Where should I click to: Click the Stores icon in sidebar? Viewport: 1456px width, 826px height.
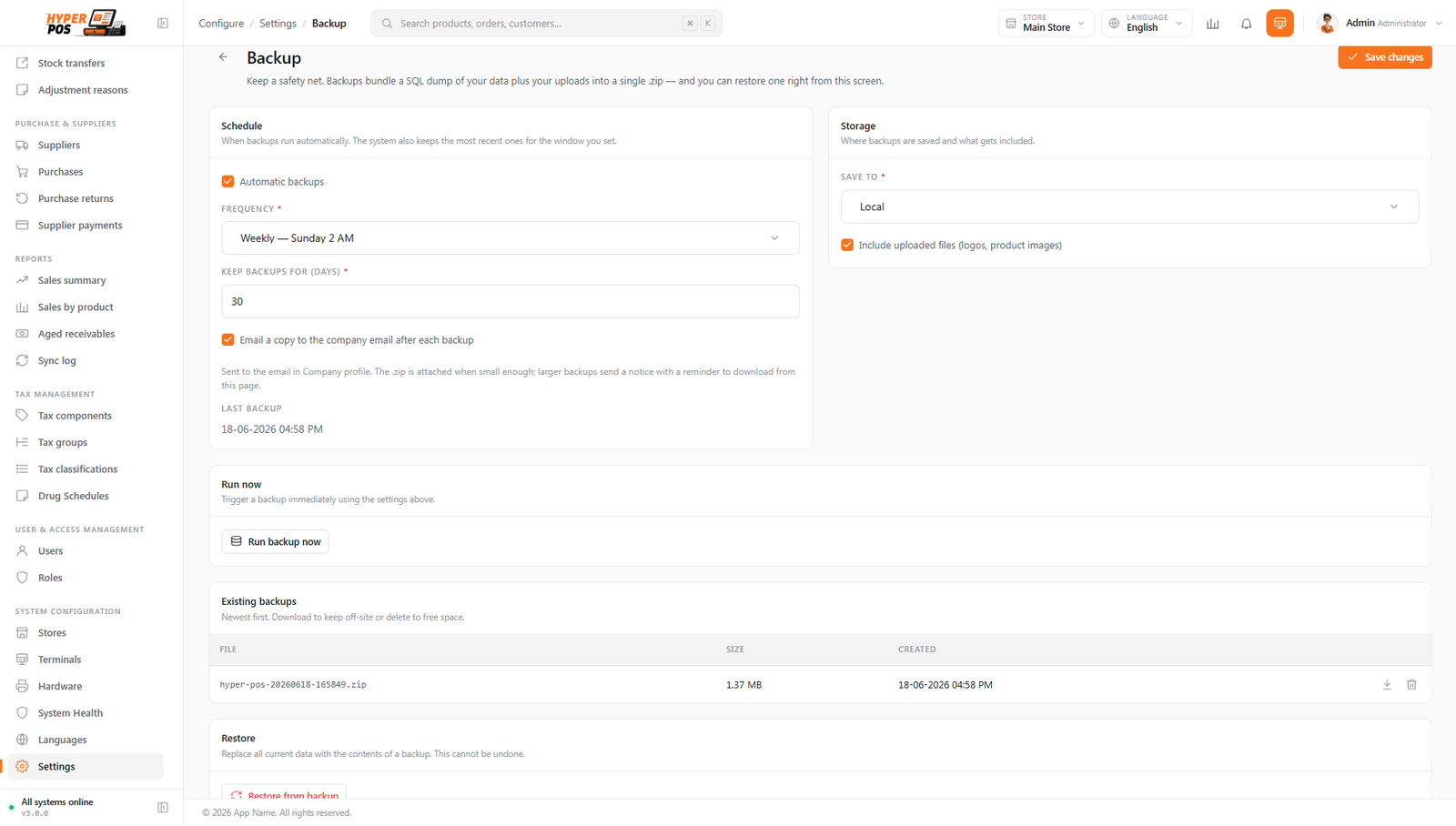click(22, 633)
